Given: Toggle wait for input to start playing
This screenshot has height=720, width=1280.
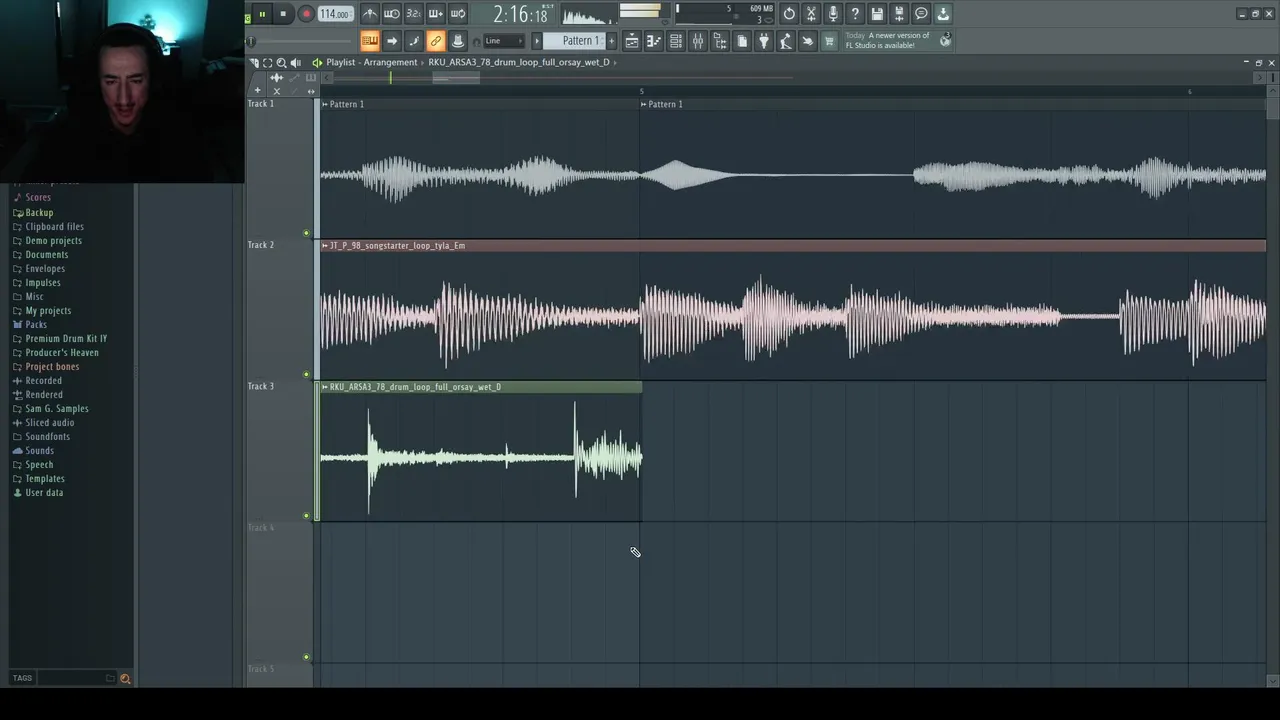Looking at the screenshot, I should (392, 14).
